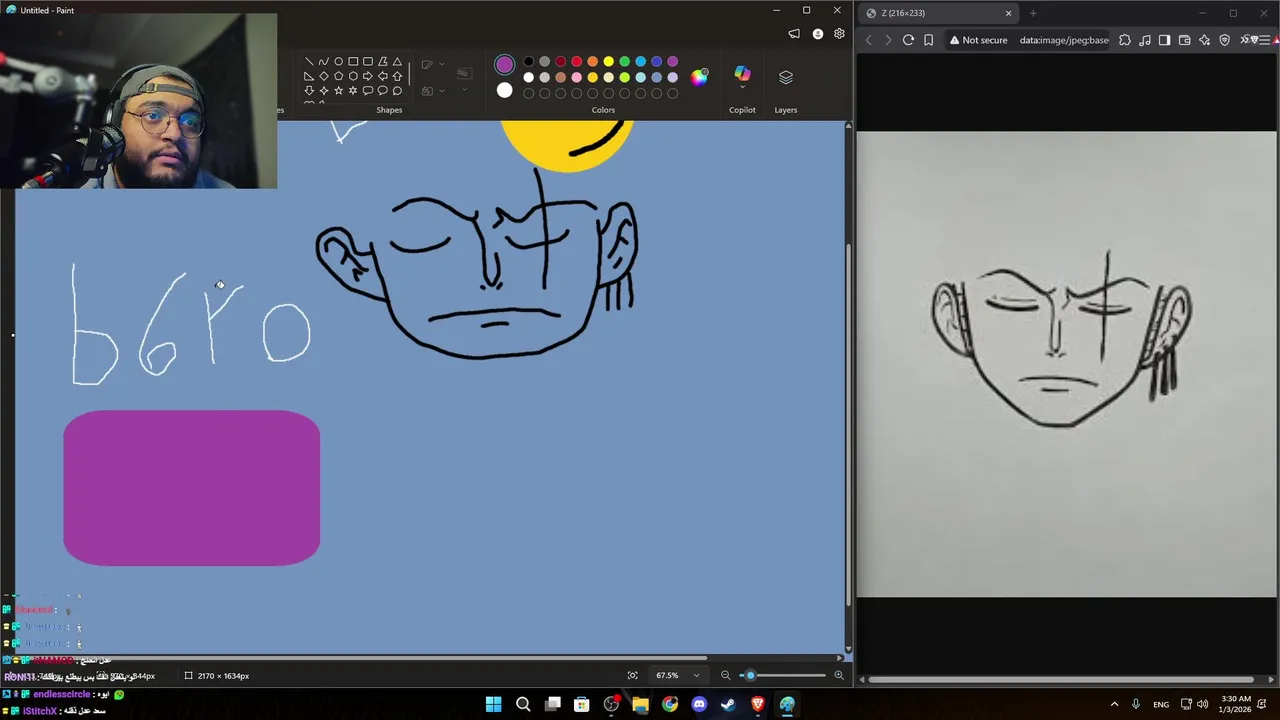
Task: Pick the green color swatch
Action: (624, 61)
